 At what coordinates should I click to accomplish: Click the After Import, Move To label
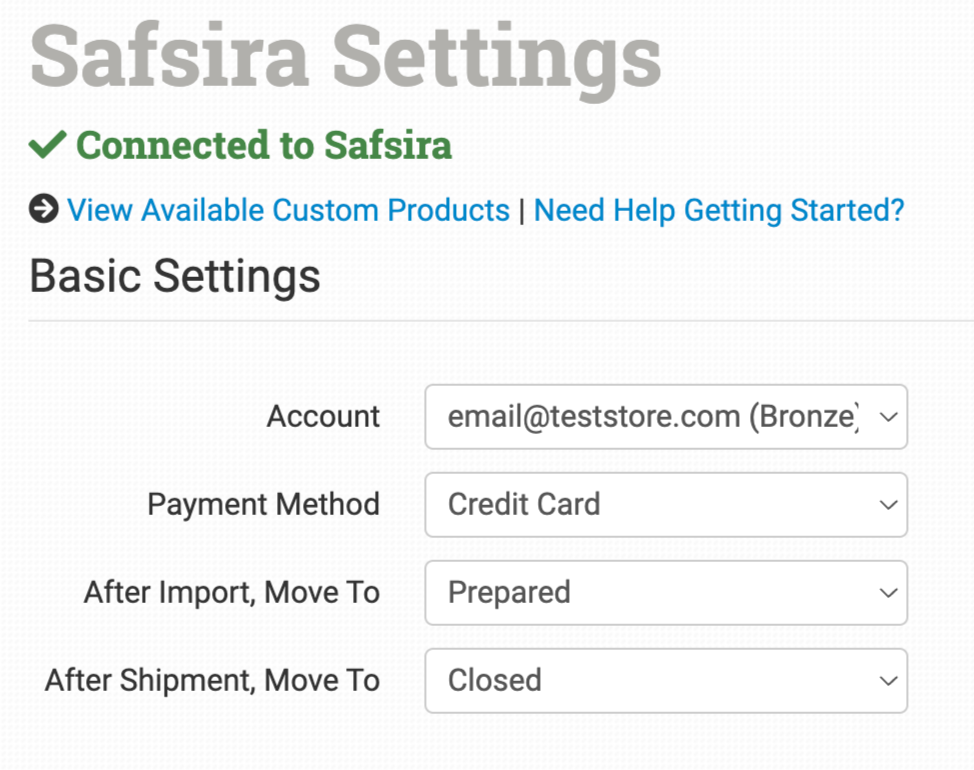point(231,593)
